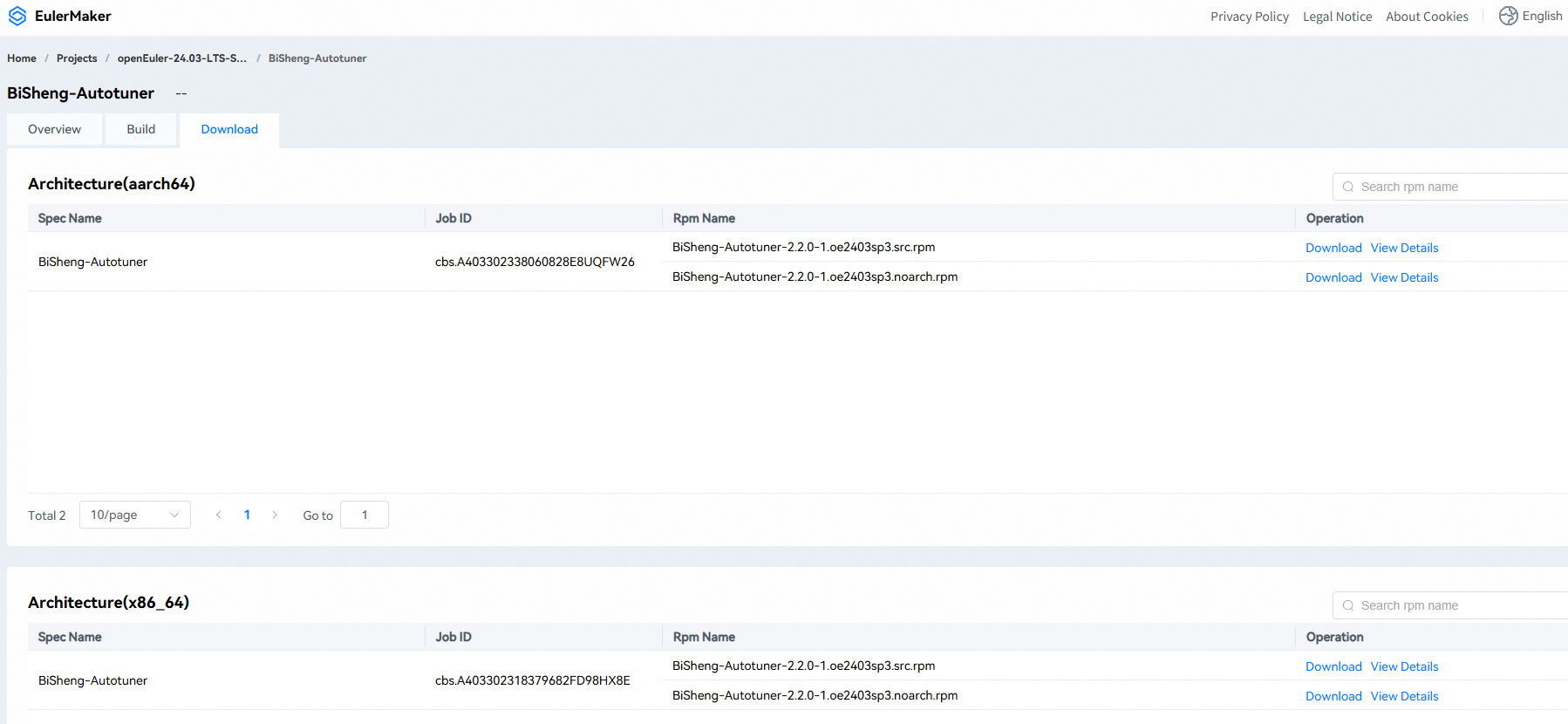This screenshot has width=1568, height=724.
Task: Click Operation column header in aarch64 table
Action: tap(1334, 218)
